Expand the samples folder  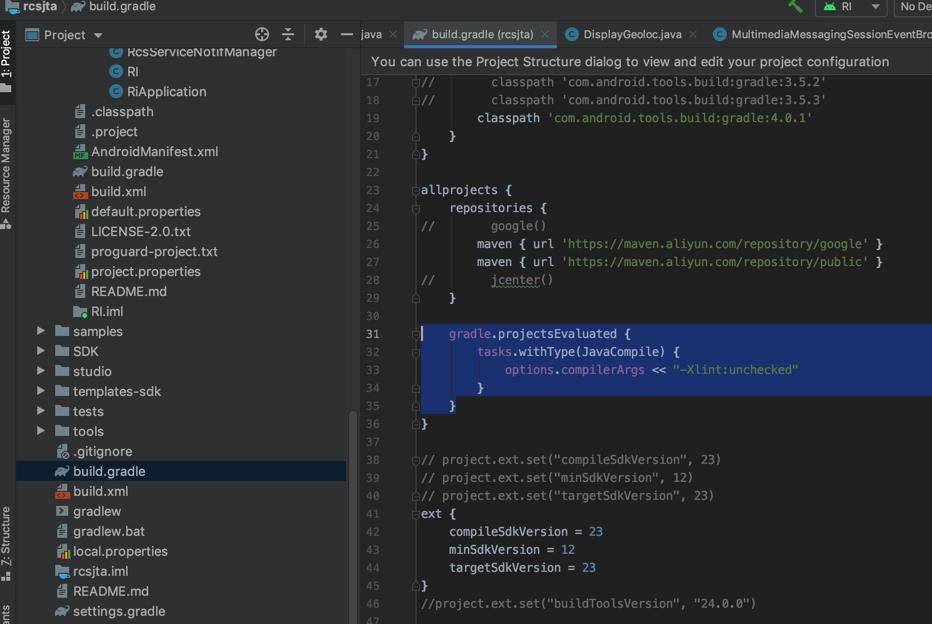click(40, 330)
